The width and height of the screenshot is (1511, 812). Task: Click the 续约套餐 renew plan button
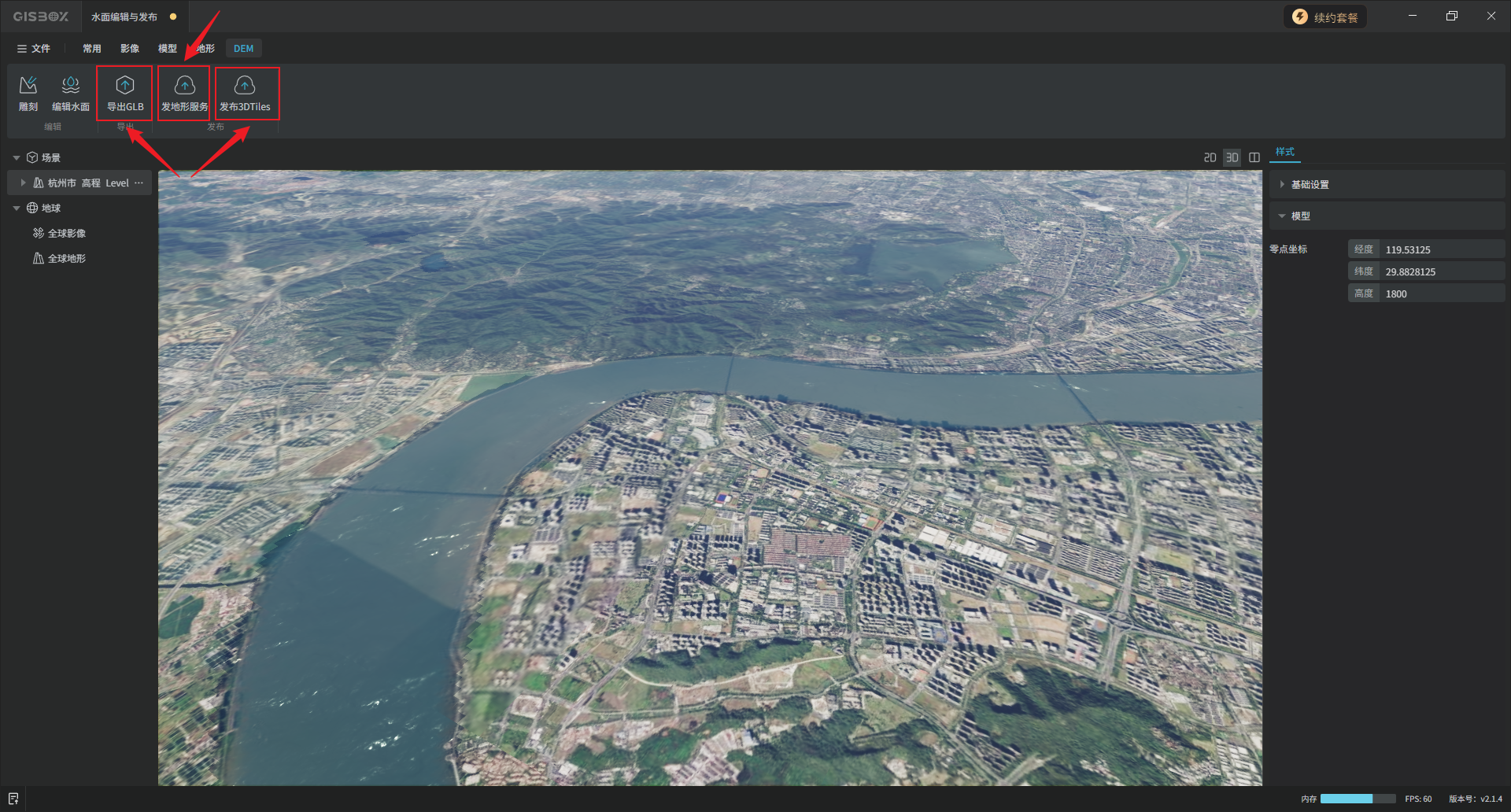pyautogui.click(x=1325, y=17)
